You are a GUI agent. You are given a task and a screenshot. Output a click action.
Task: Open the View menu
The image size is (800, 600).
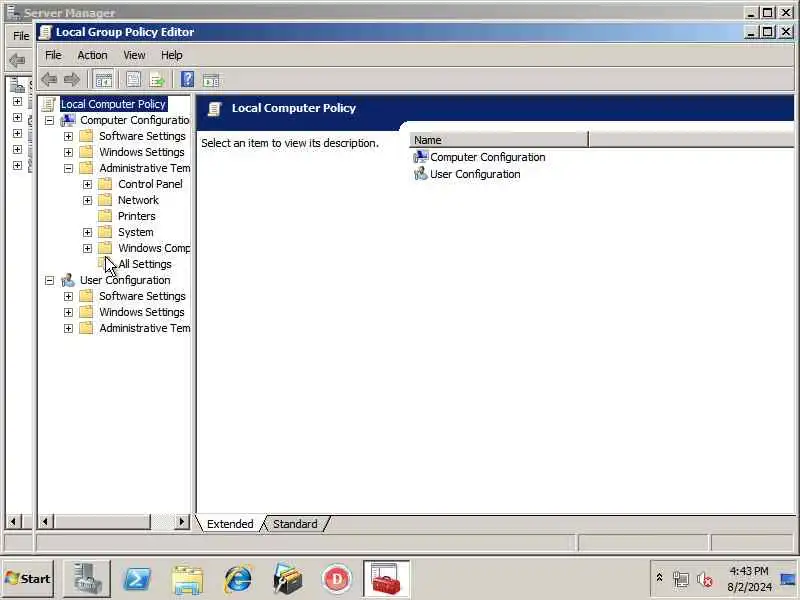134,55
